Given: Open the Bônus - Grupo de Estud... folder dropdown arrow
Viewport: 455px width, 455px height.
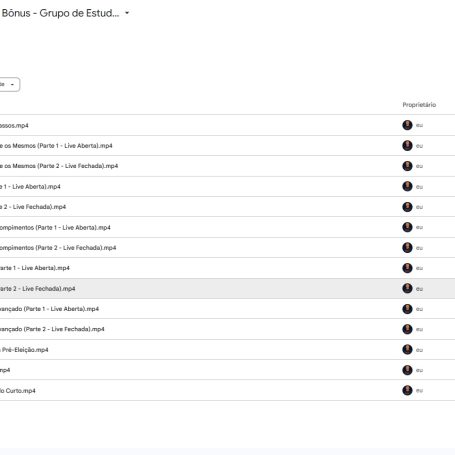Looking at the screenshot, I should coord(127,13).
